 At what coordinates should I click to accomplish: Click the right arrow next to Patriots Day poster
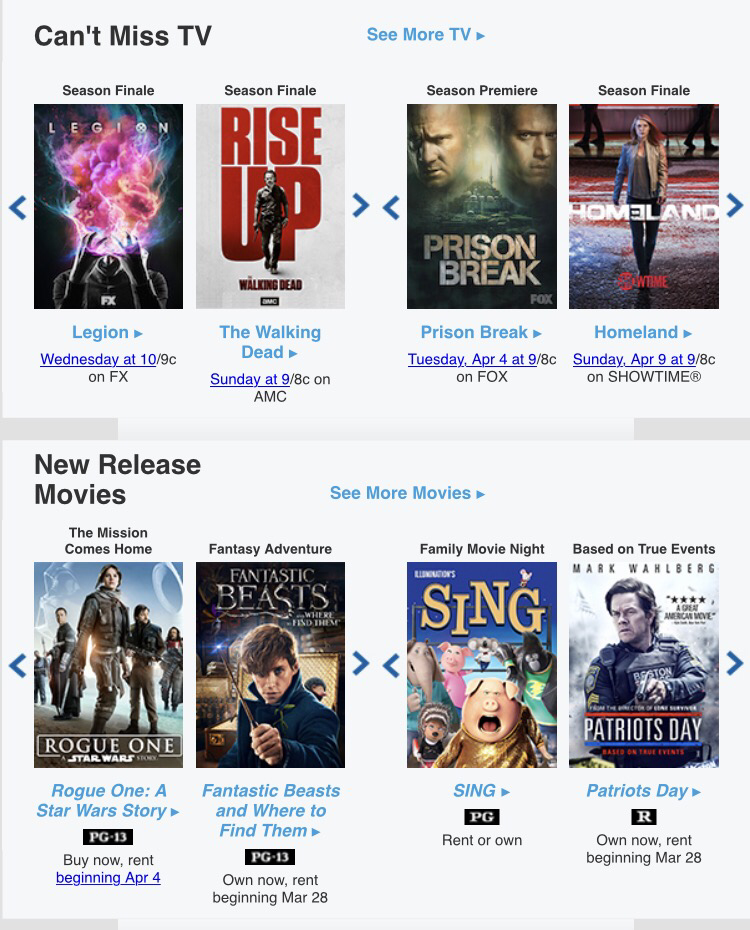734,663
